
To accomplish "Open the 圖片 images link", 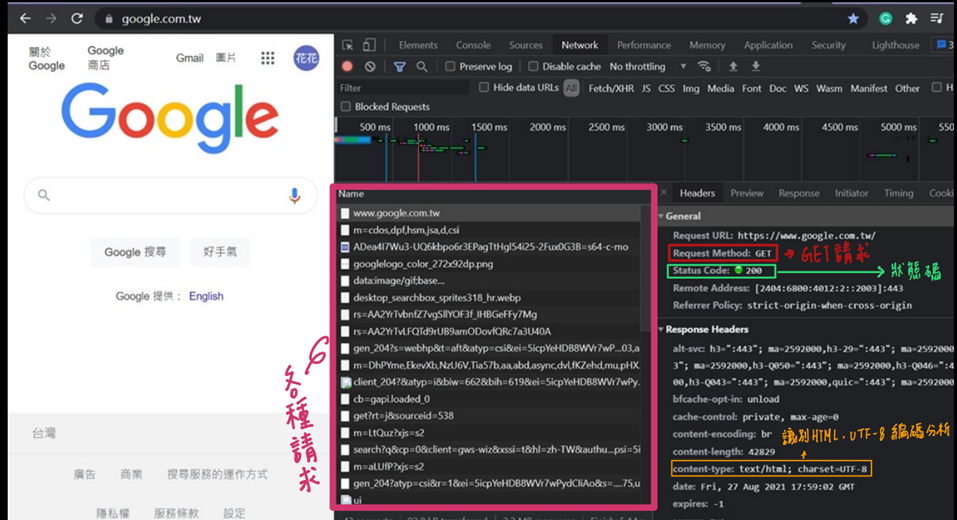I will pos(226,58).
